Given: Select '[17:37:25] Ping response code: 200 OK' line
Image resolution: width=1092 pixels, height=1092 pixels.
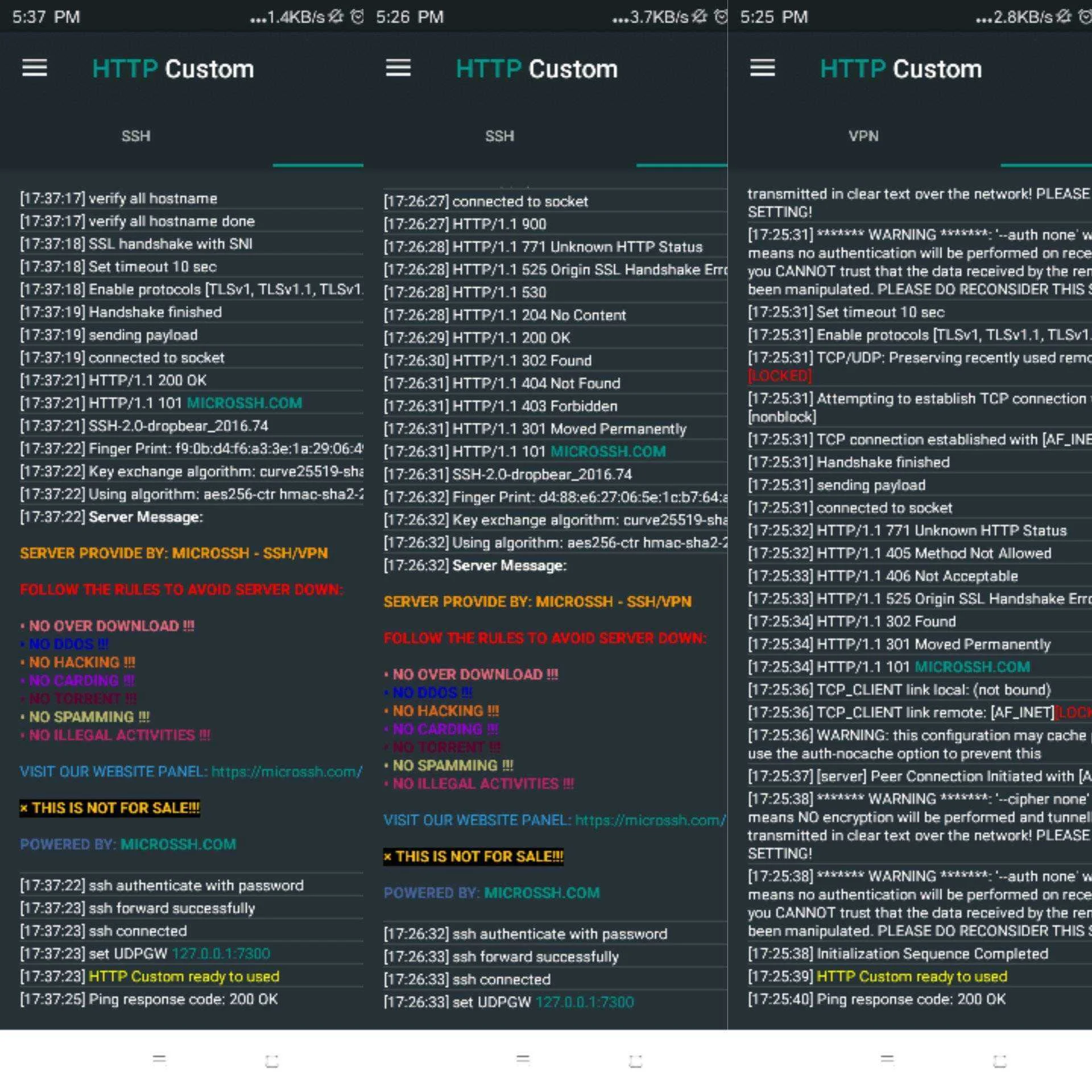Looking at the screenshot, I should coord(149,999).
